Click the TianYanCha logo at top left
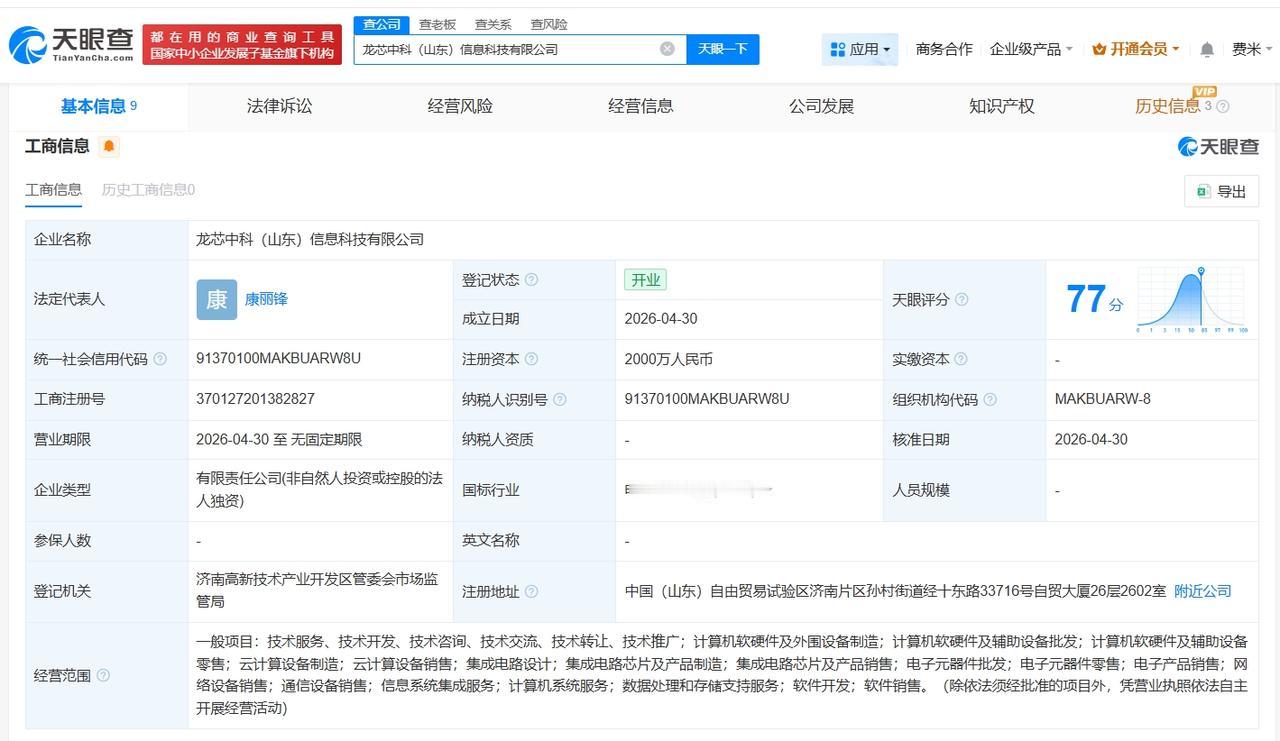Viewport: 1280px width, 741px height. (x=71, y=45)
